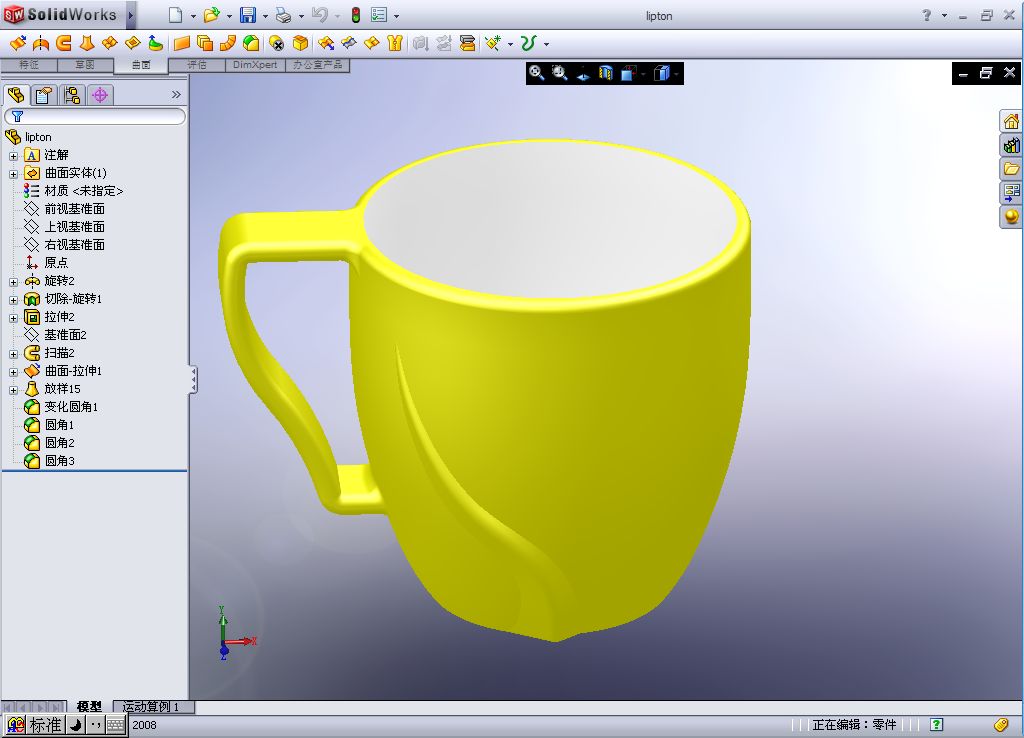
Task: Expand the 放样15 feature node
Action: [x=13, y=390]
